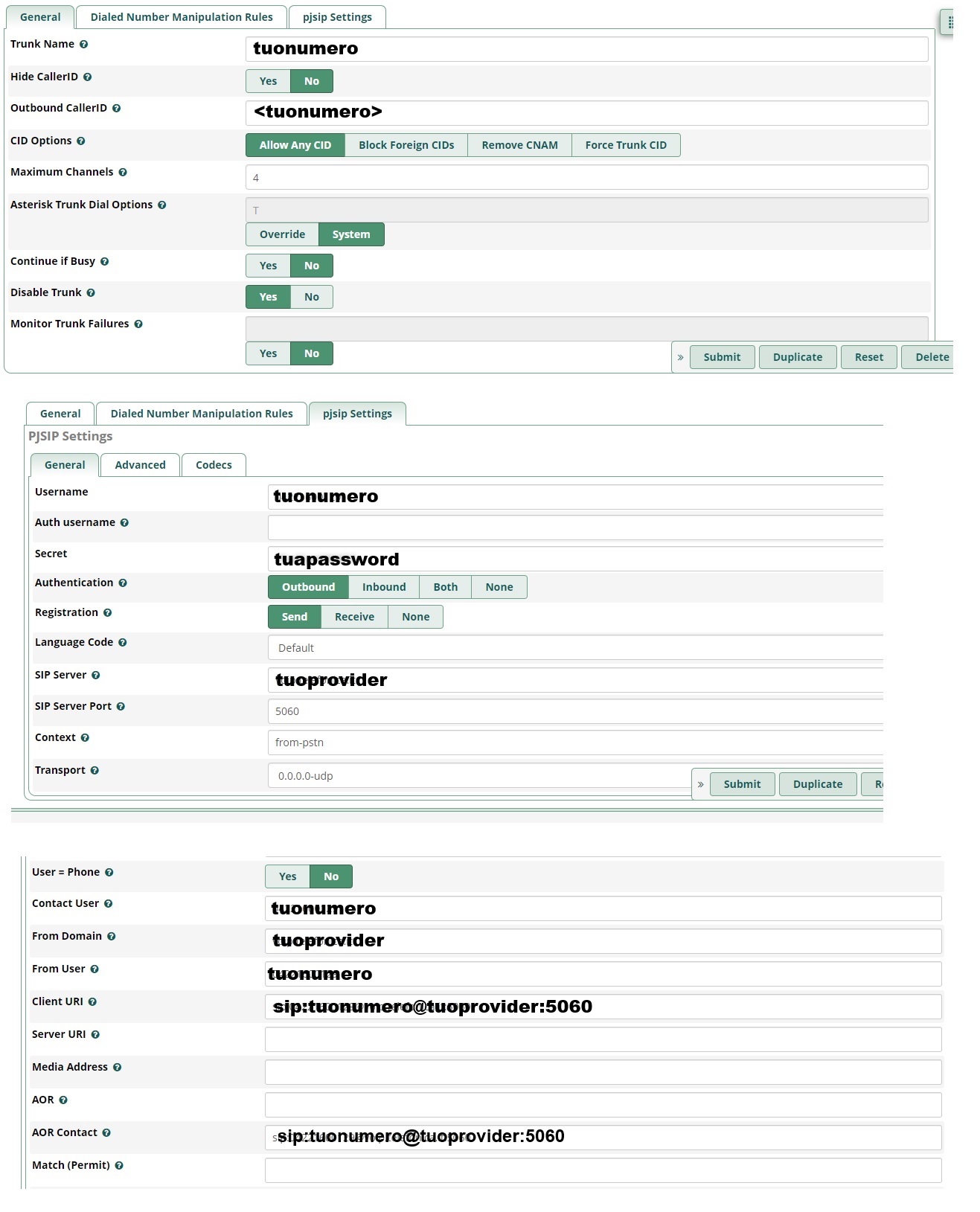The height and width of the screenshot is (1212, 980).
Task: Set Disable Trunk to No
Action: pos(311,298)
